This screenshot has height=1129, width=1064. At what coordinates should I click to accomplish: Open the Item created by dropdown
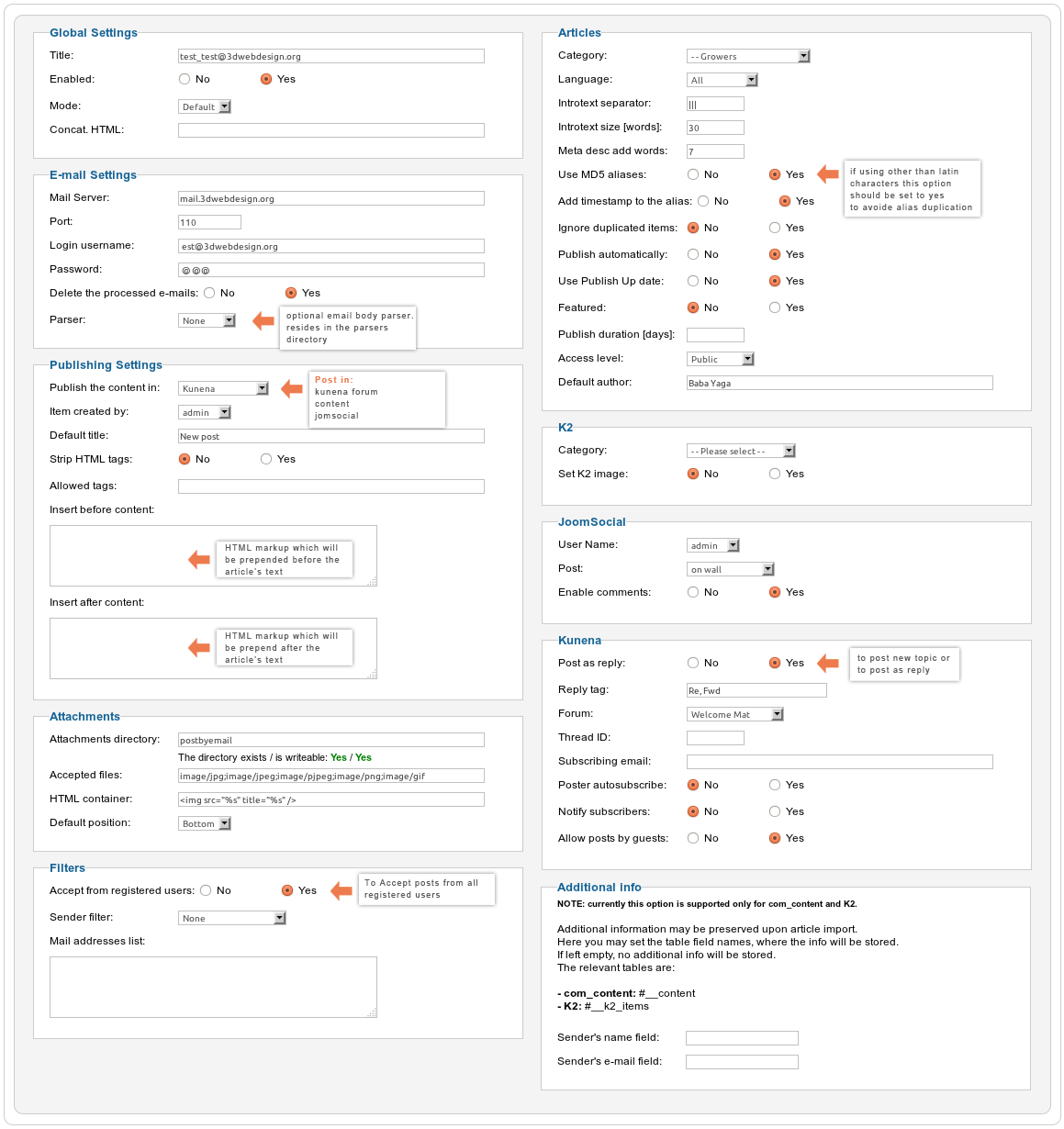coord(205,412)
